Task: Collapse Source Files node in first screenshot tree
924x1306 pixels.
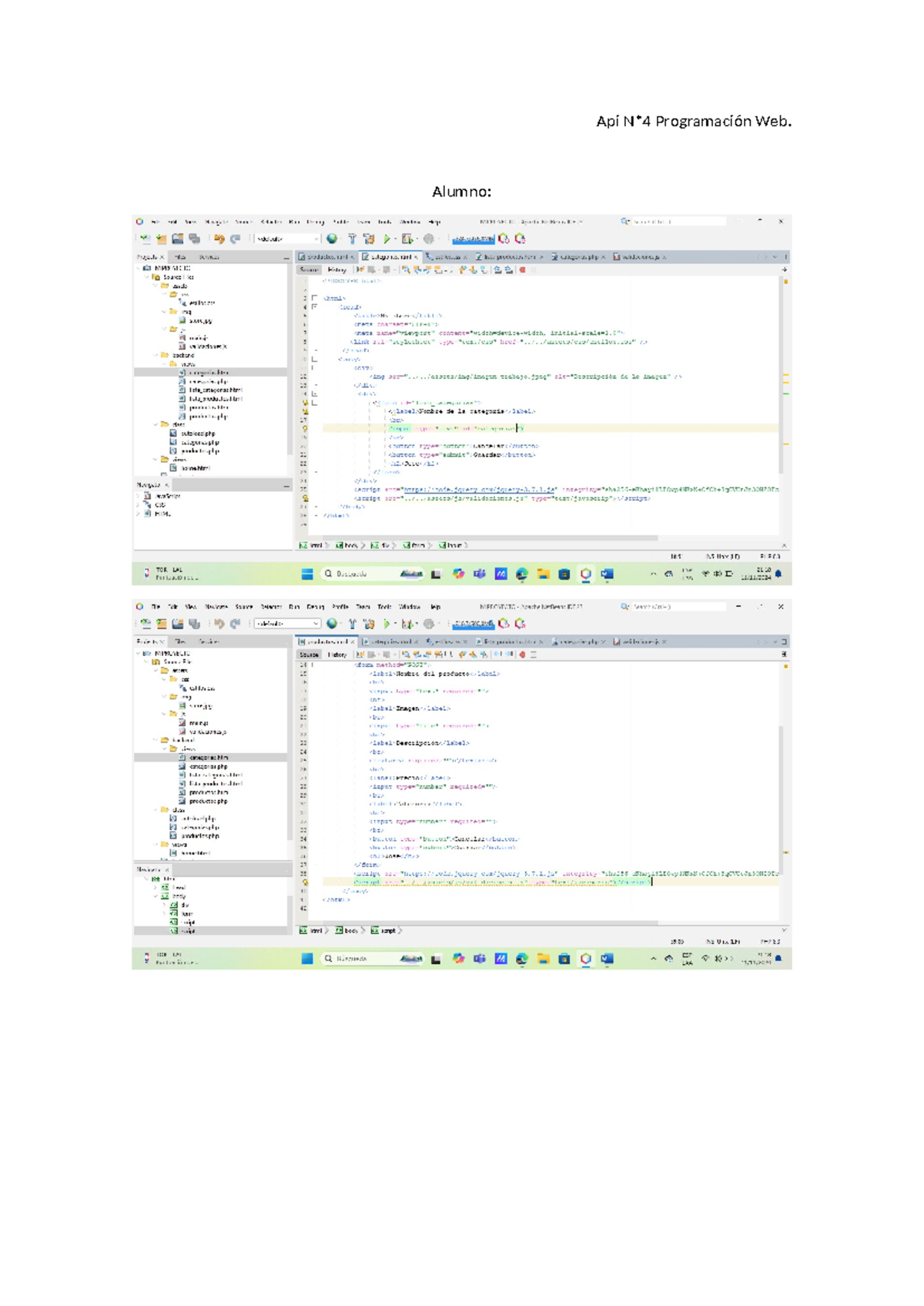Action: [148, 277]
